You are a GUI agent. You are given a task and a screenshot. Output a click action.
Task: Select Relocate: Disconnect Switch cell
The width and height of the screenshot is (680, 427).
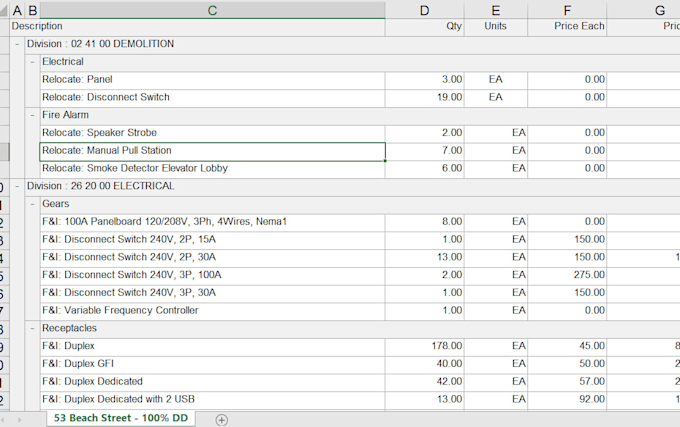coord(212,97)
